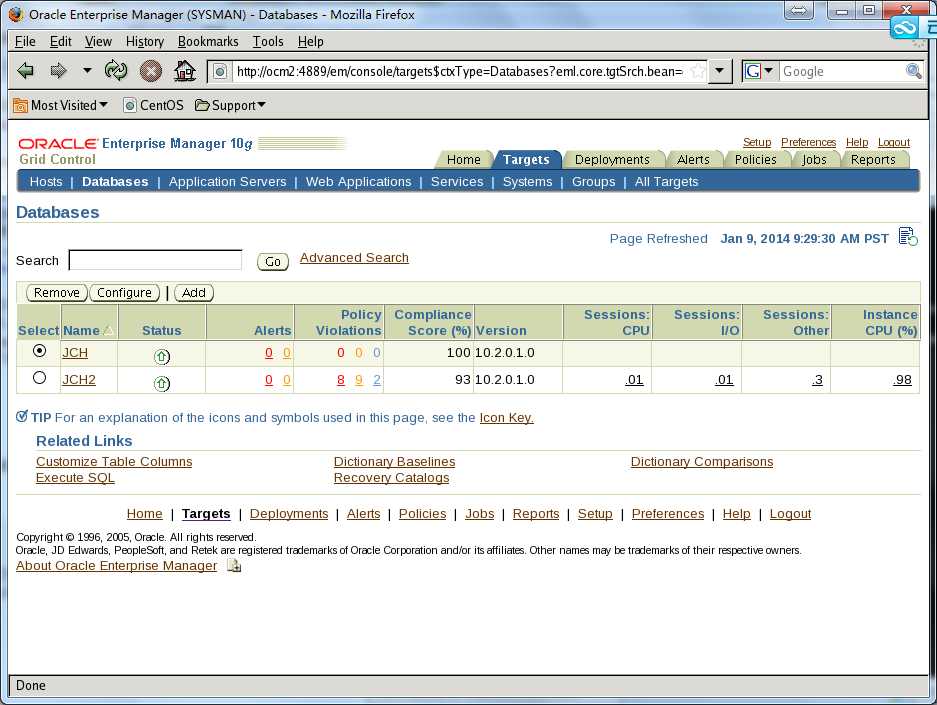Switch to the Jobs tab

(x=814, y=160)
